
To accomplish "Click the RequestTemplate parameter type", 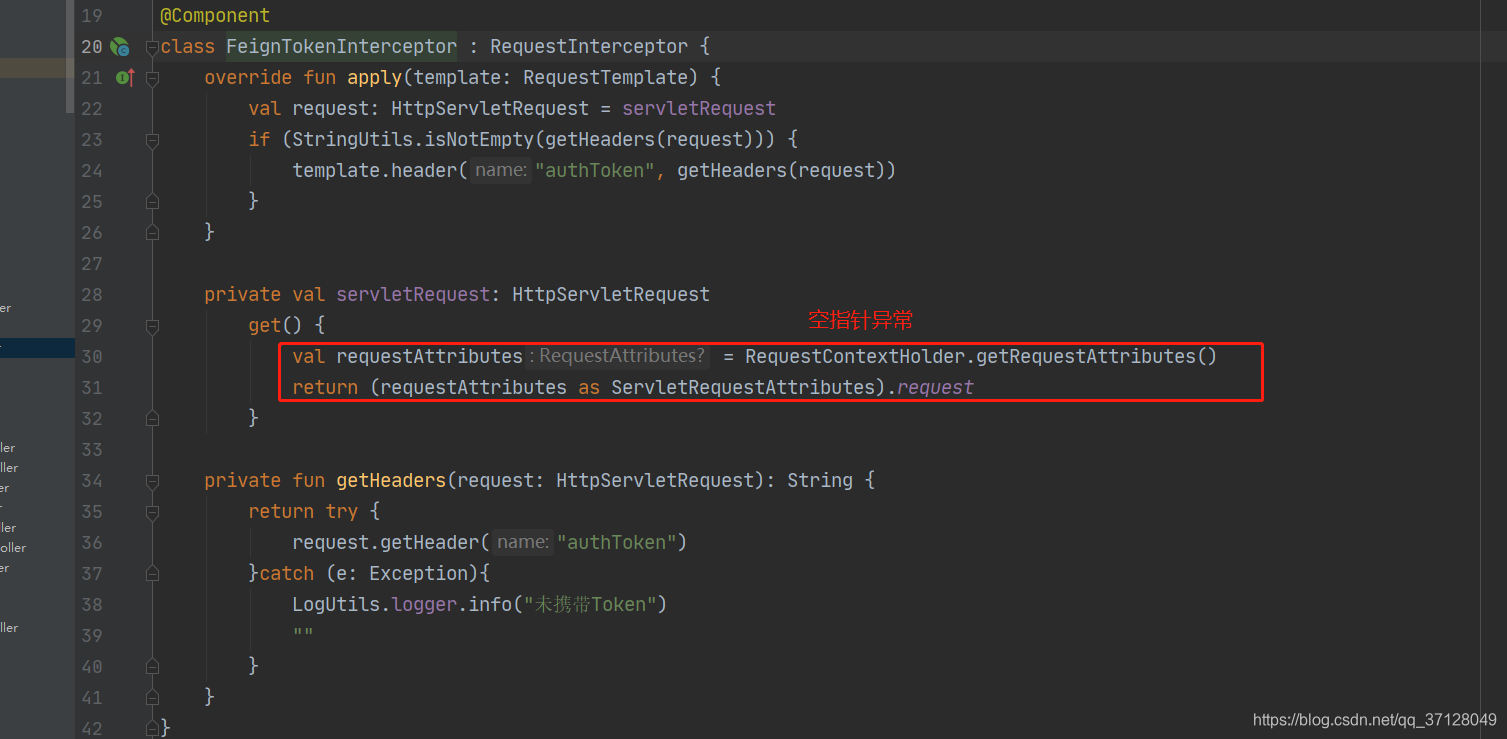I will point(606,77).
